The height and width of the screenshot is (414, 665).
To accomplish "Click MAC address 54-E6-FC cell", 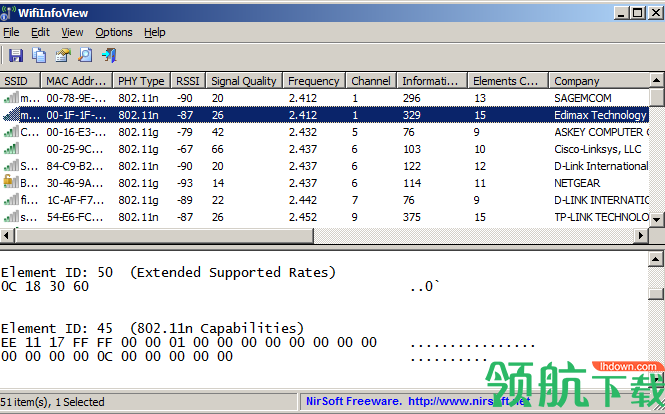I will point(75,217).
